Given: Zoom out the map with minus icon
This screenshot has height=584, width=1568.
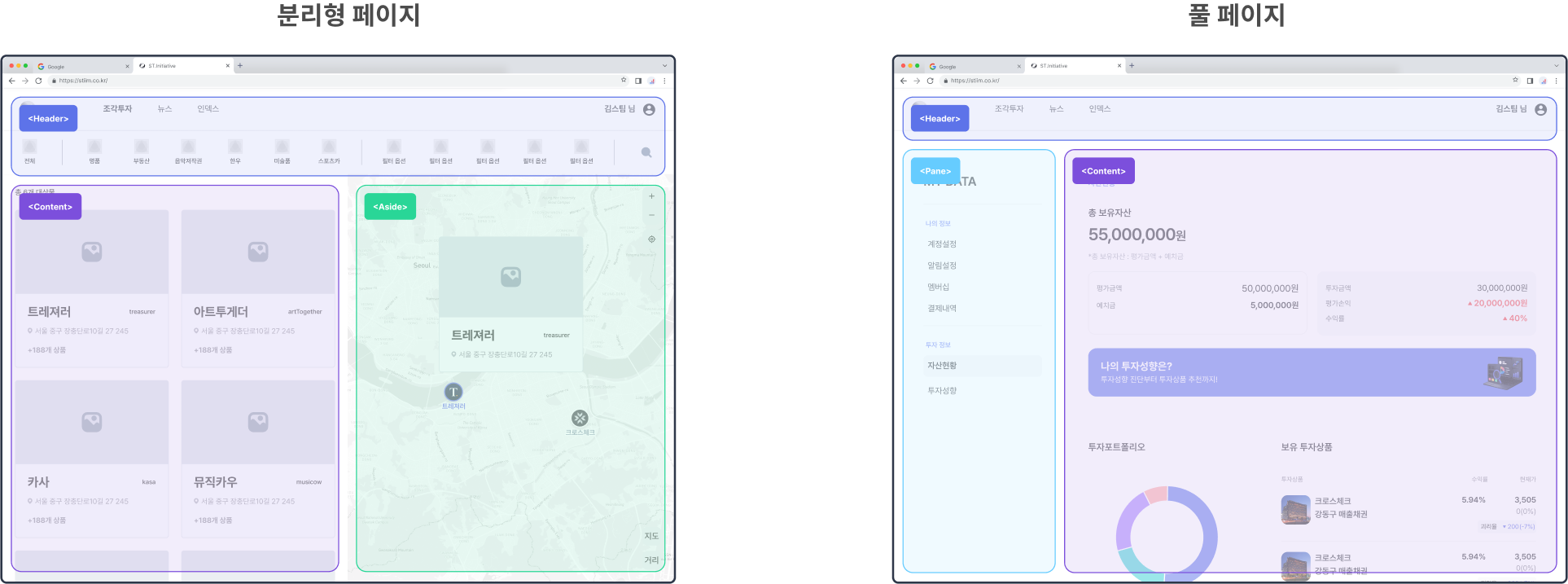Looking at the screenshot, I should (x=651, y=215).
